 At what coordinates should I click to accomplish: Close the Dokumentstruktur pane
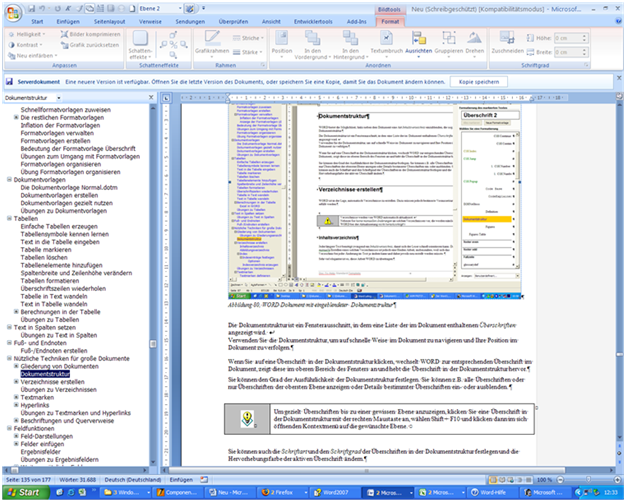pos(152,99)
